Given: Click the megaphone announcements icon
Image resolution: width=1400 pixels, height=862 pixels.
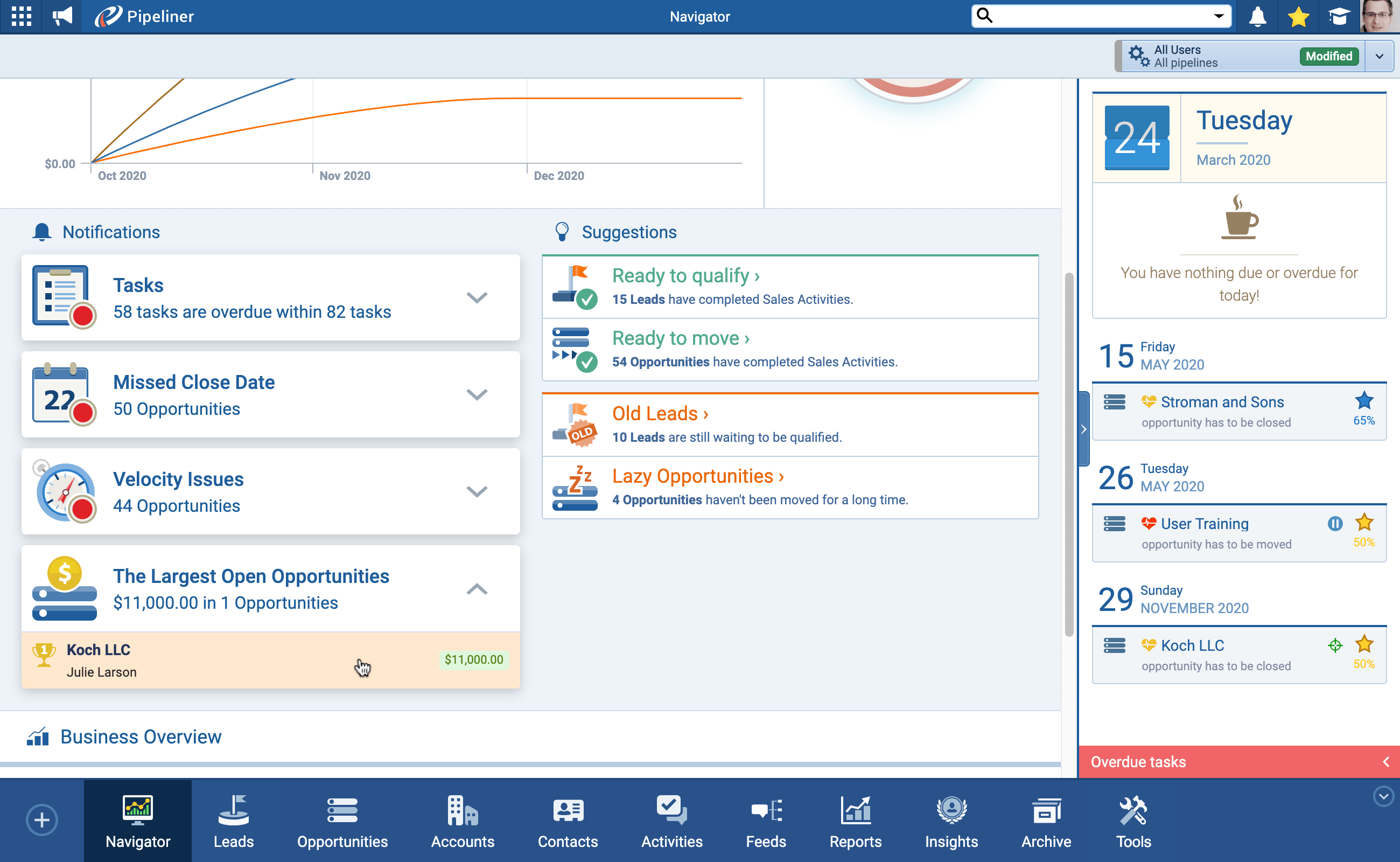Looking at the screenshot, I should click(x=62, y=16).
